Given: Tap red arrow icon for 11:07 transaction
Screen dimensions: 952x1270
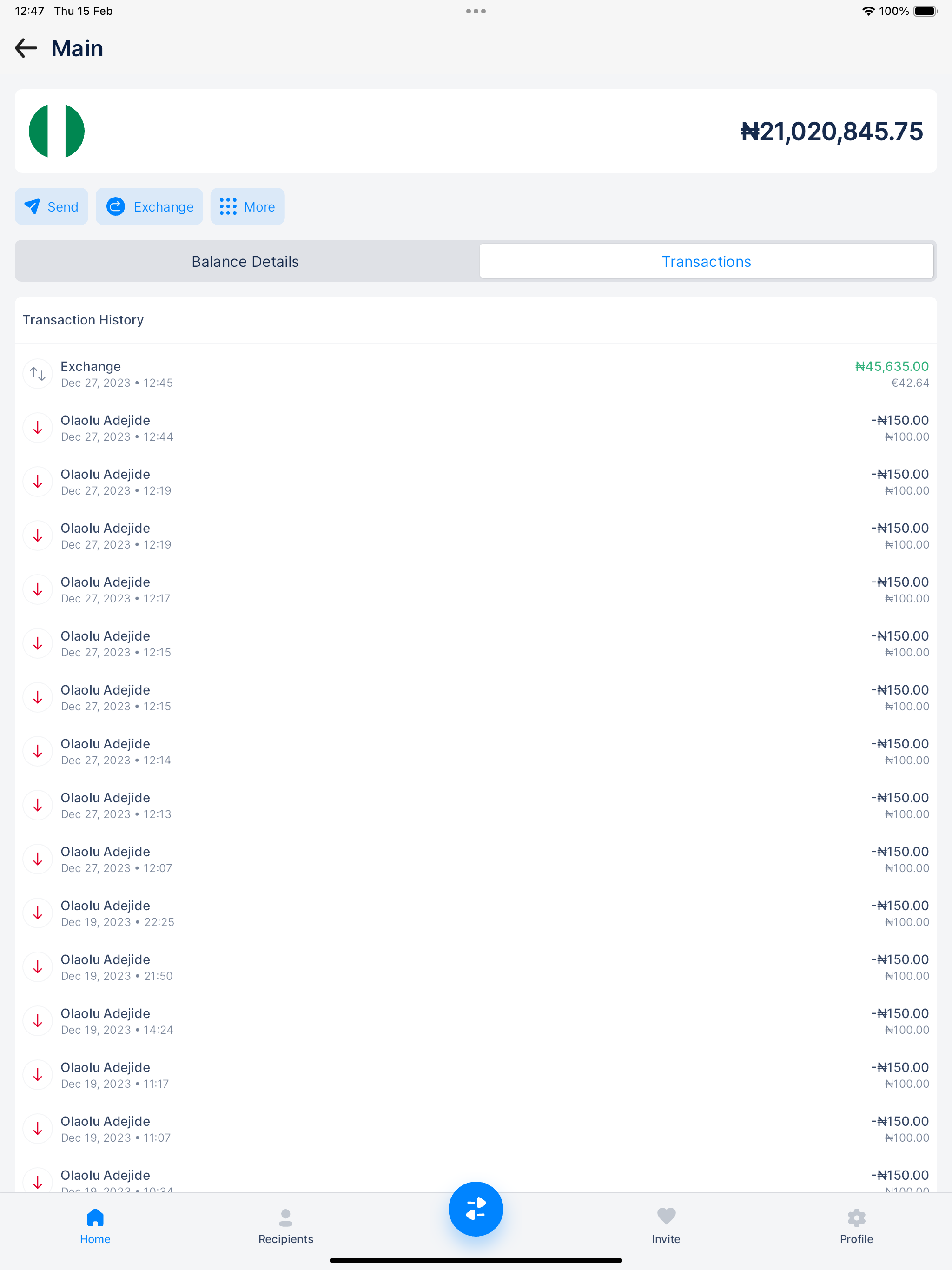Looking at the screenshot, I should [38, 1129].
